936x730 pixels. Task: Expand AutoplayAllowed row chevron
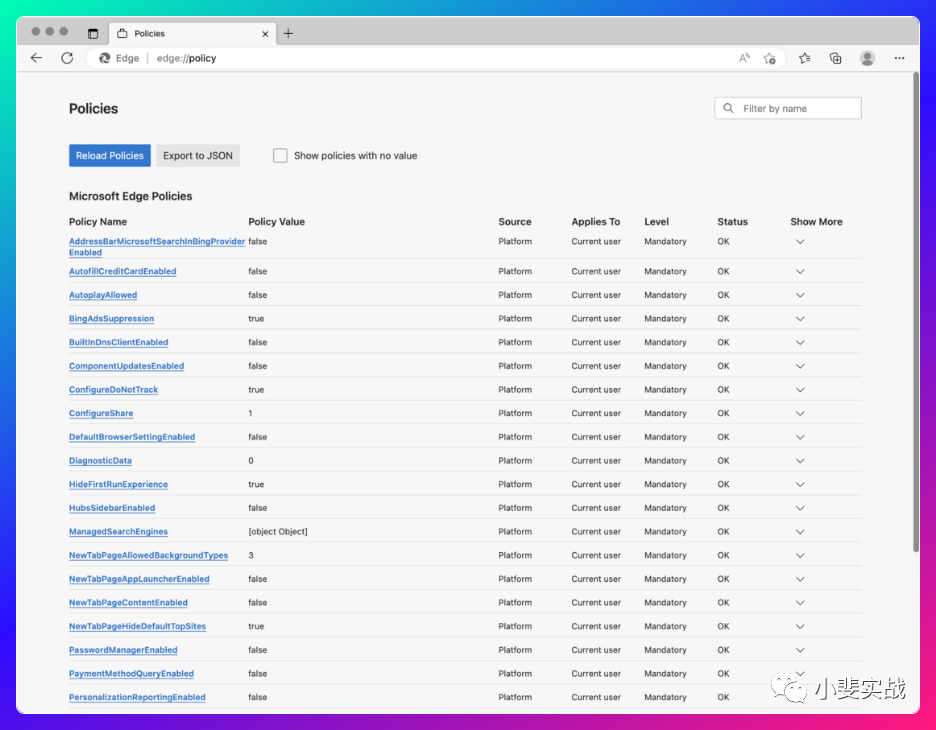pos(800,295)
